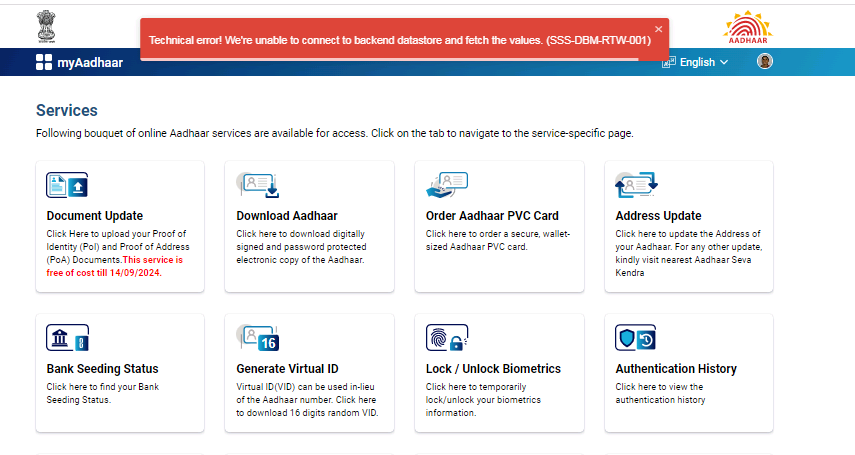Click the Address Update icon
The image size is (855, 455).
(636, 185)
